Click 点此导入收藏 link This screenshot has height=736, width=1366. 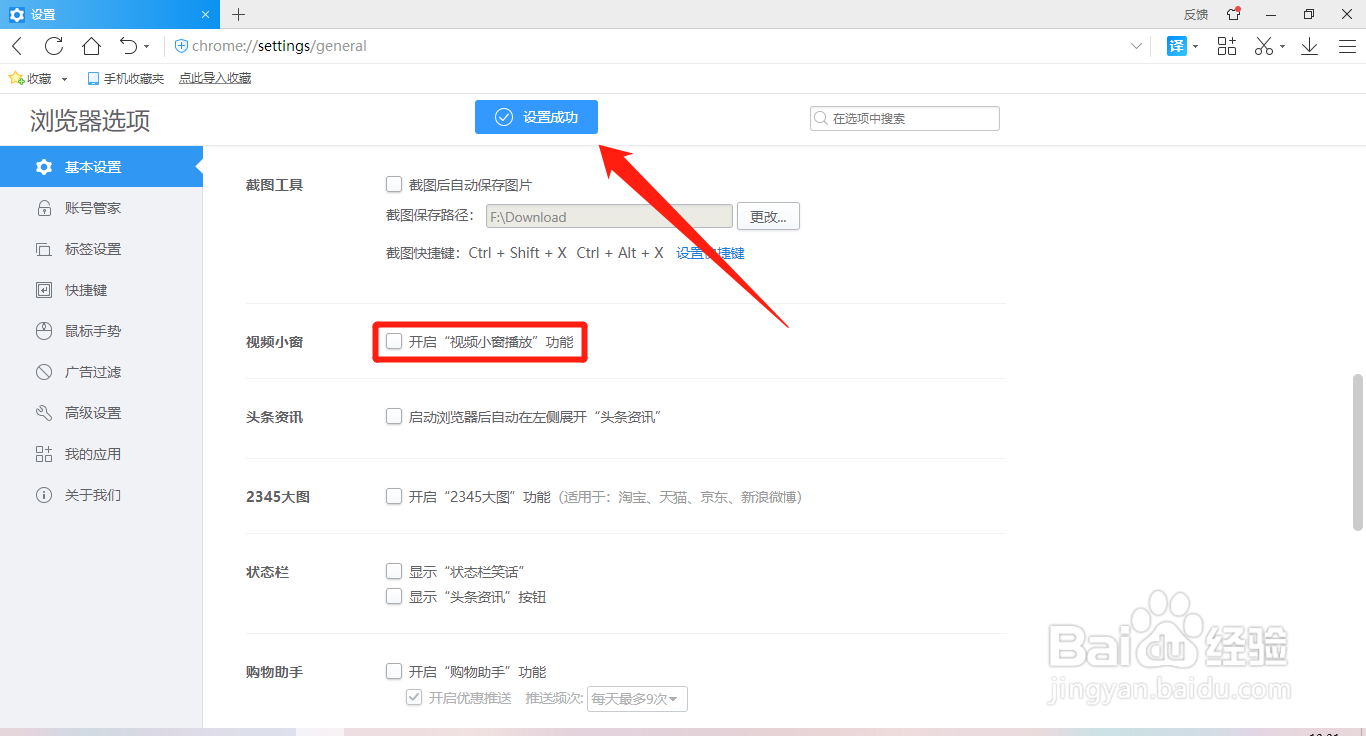tap(215, 78)
